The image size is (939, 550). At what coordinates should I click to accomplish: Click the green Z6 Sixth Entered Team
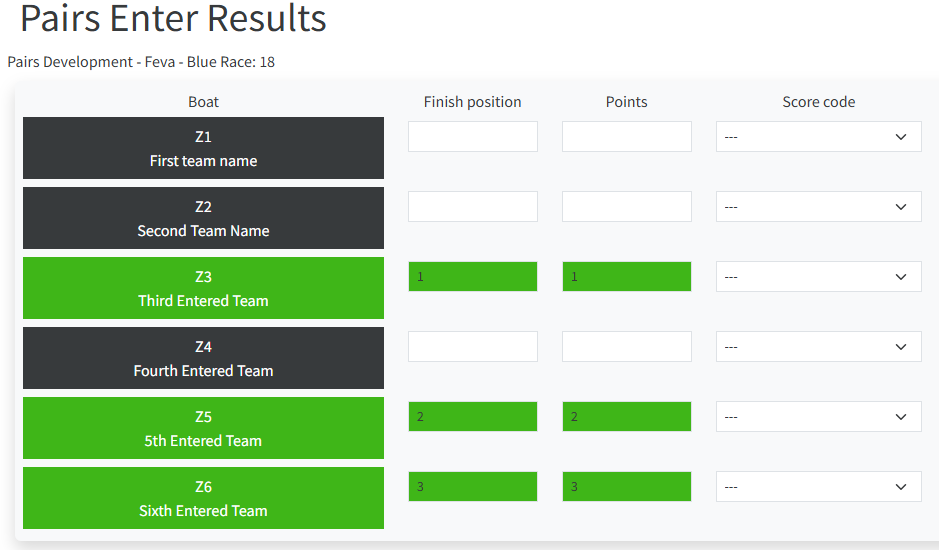pos(203,498)
